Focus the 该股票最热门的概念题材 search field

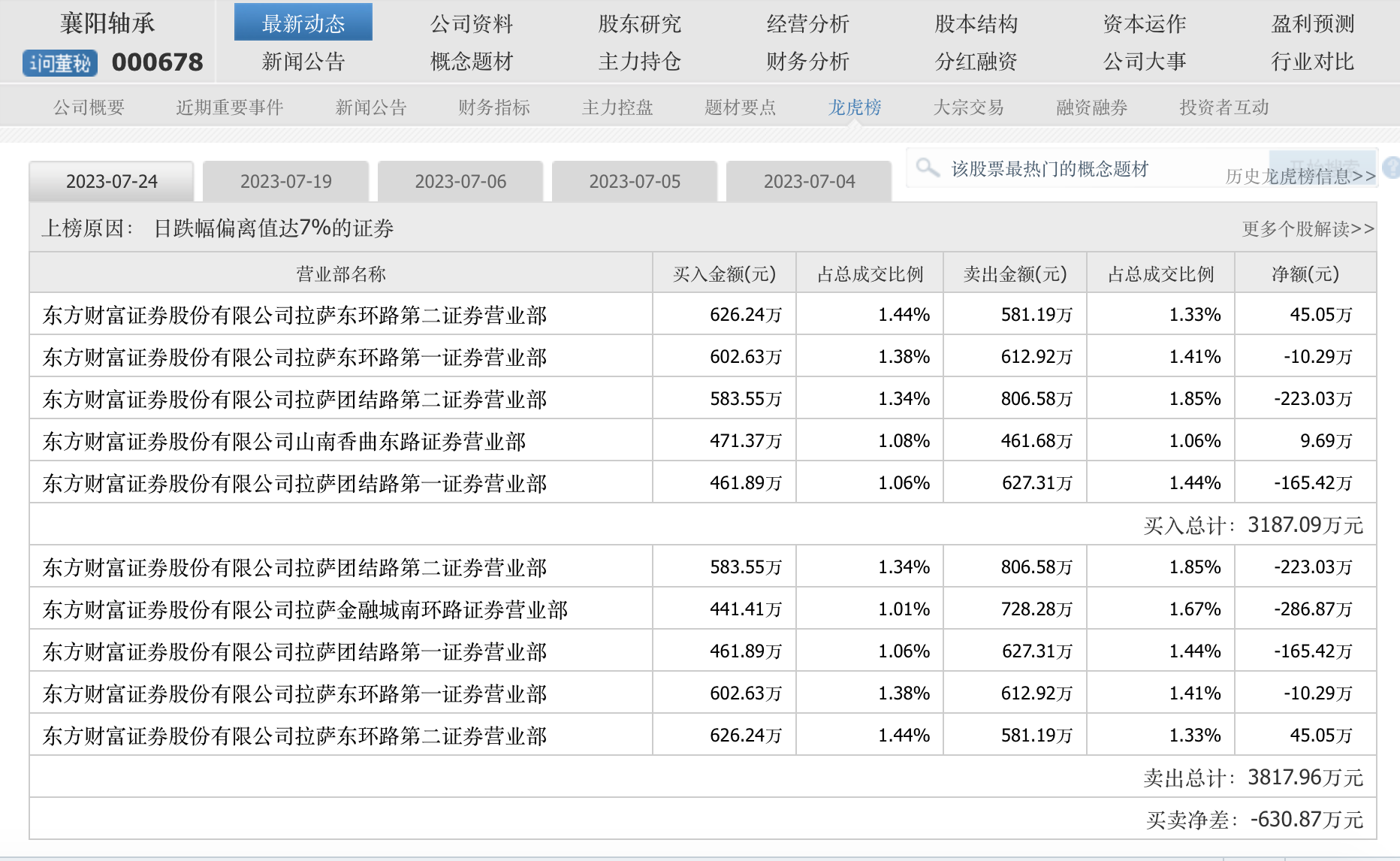click(1088, 168)
